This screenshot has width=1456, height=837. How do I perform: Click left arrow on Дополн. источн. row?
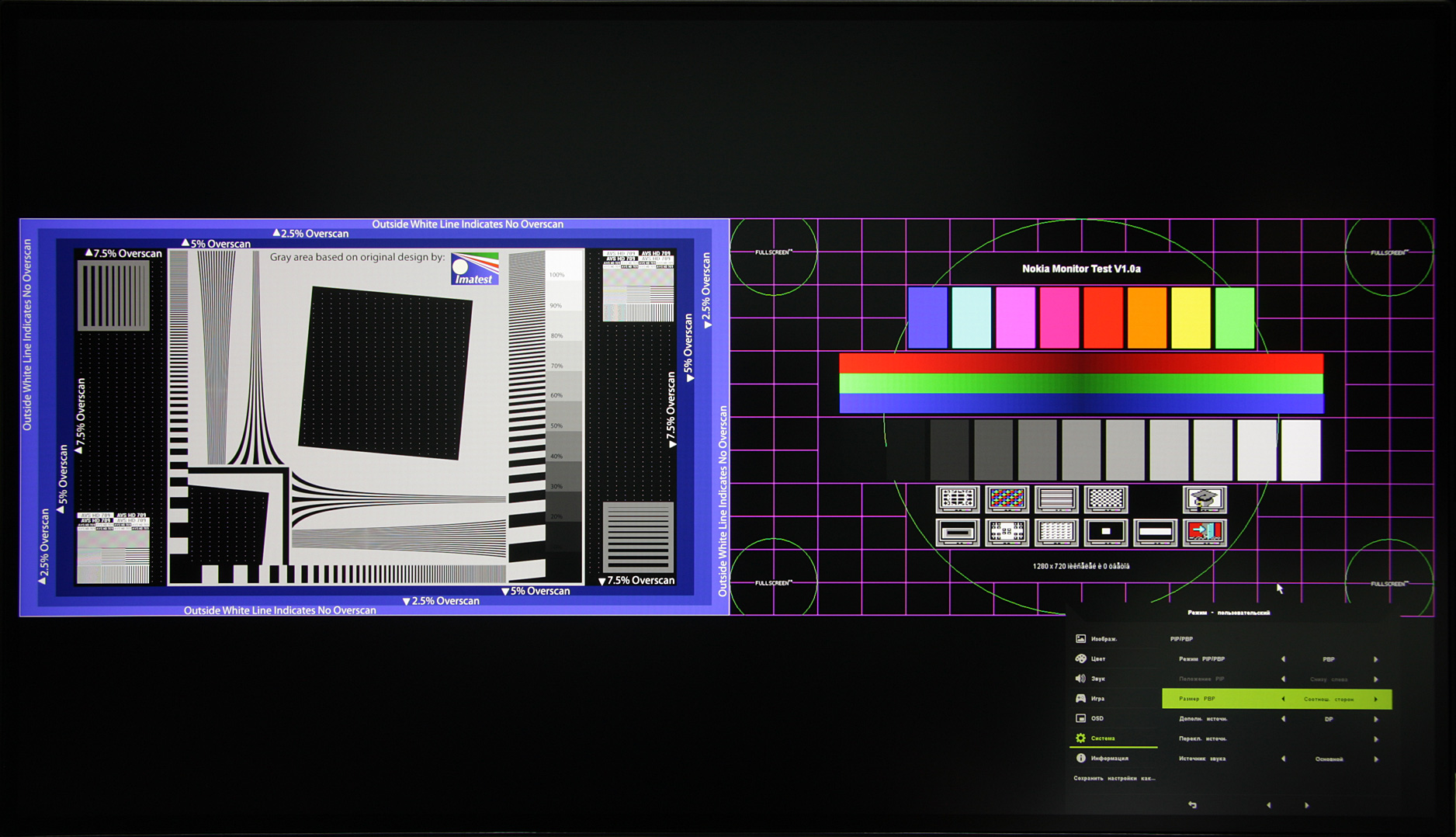click(x=1283, y=719)
